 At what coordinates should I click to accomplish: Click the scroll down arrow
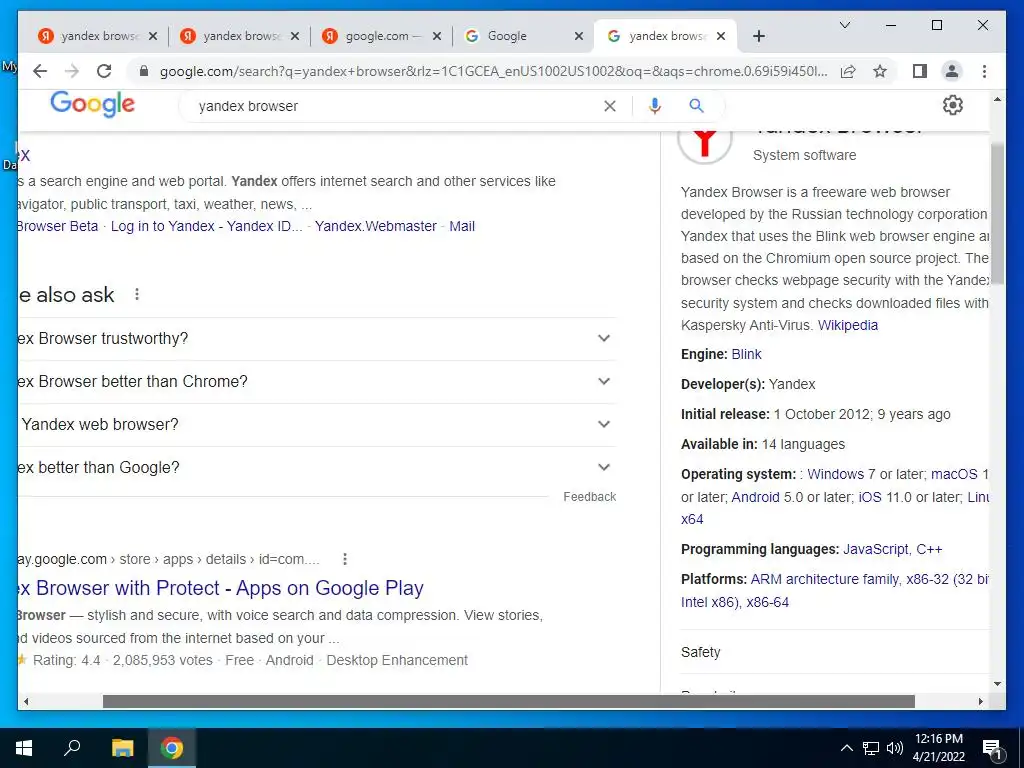click(997, 684)
